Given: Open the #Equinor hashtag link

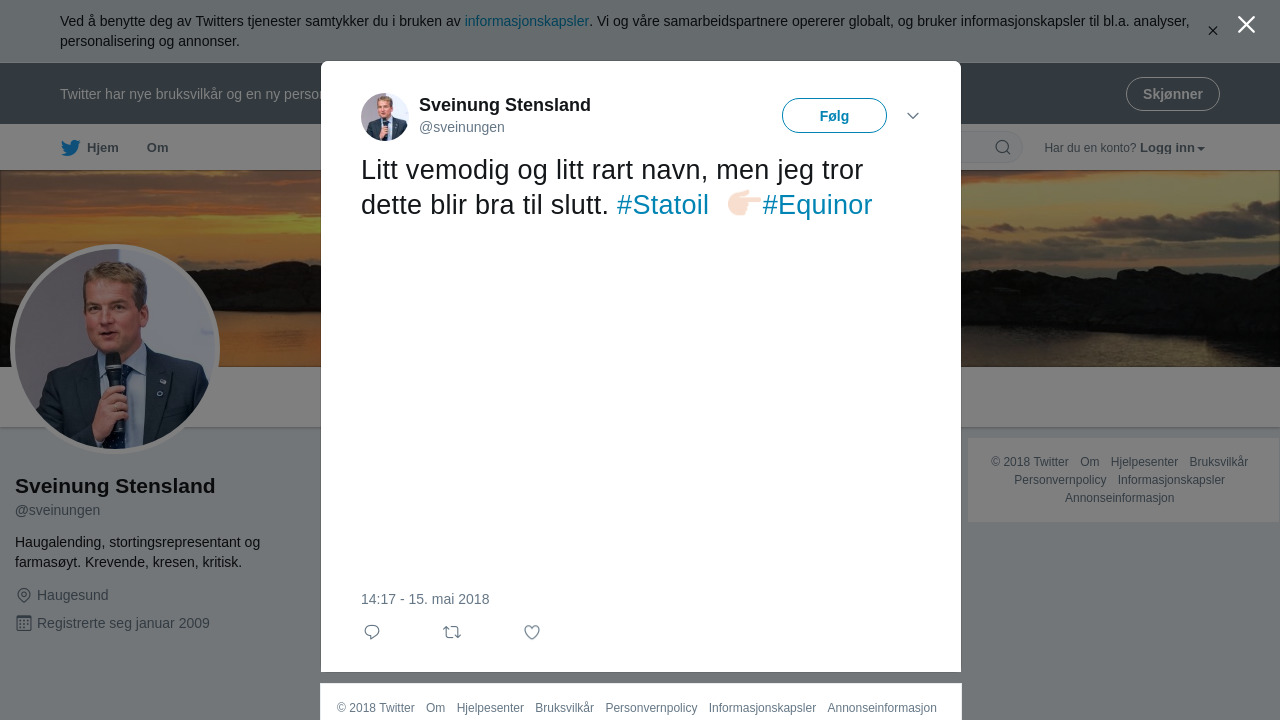Looking at the screenshot, I should [x=817, y=205].
